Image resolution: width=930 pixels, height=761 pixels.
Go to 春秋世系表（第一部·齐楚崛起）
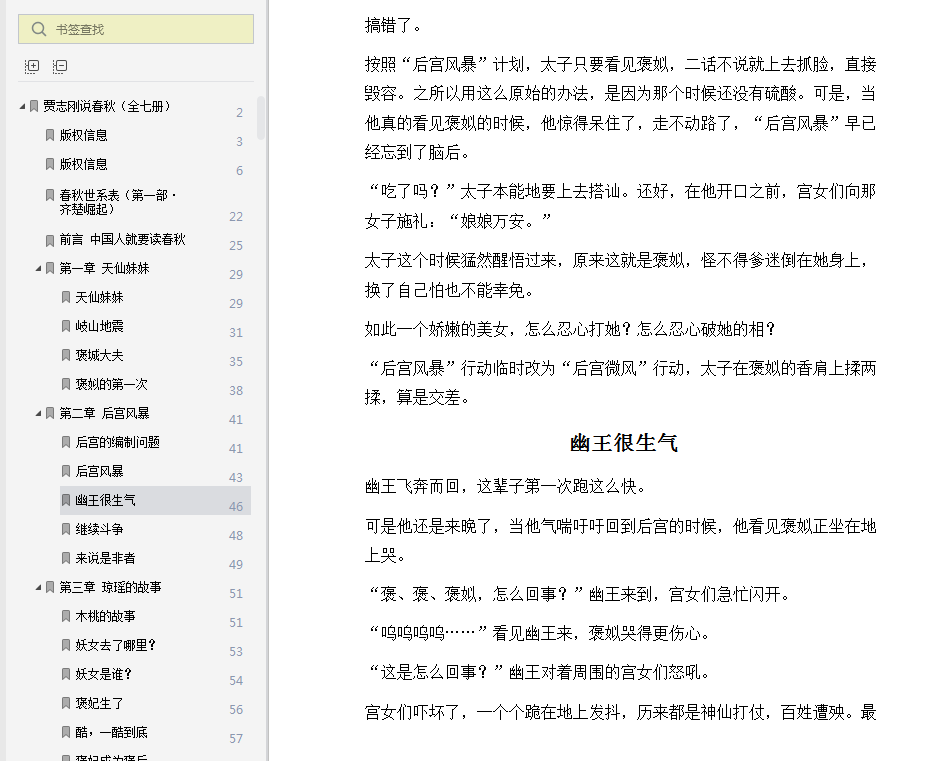point(117,202)
